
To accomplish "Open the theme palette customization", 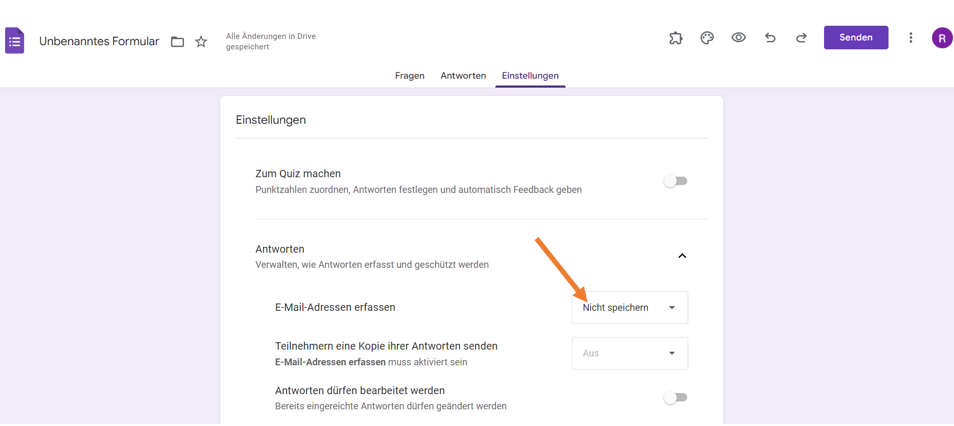I will click(x=707, y=38).
